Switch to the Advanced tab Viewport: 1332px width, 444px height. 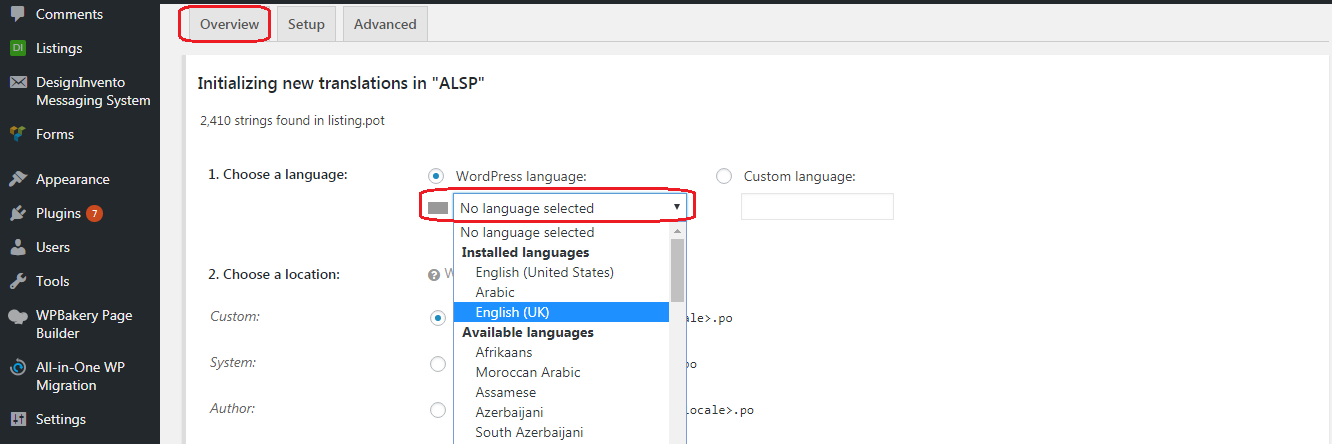[x=385, y=24]
